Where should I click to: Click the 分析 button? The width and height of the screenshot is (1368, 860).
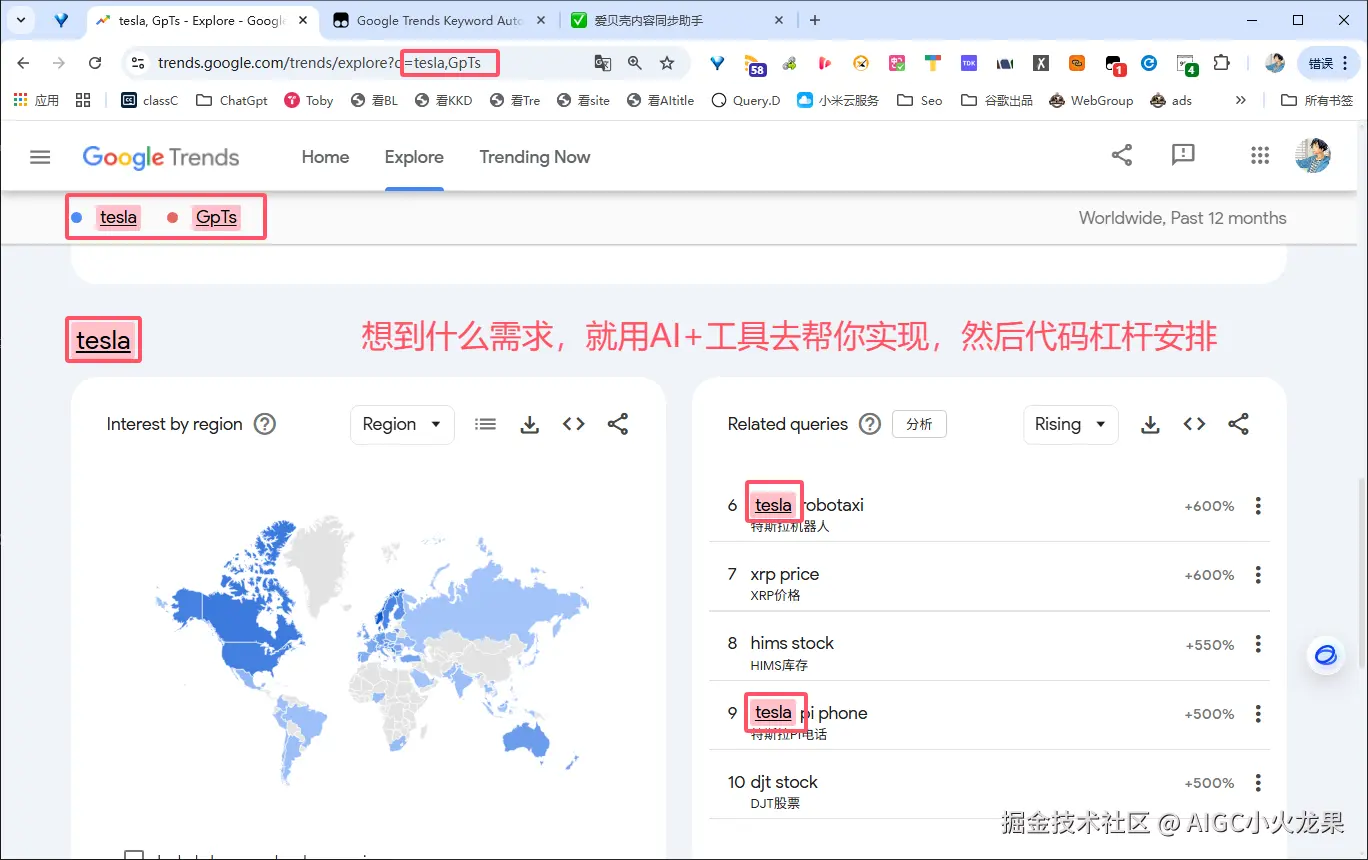(x=919, y=424)
